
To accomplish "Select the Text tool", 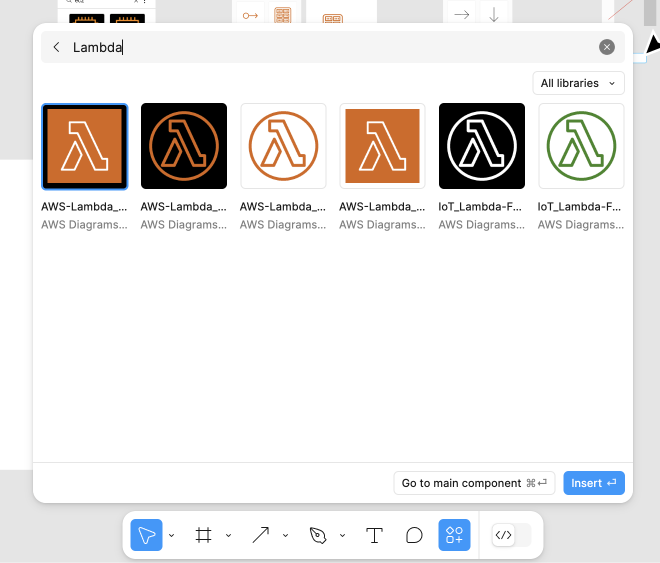I will pos(374,535).
